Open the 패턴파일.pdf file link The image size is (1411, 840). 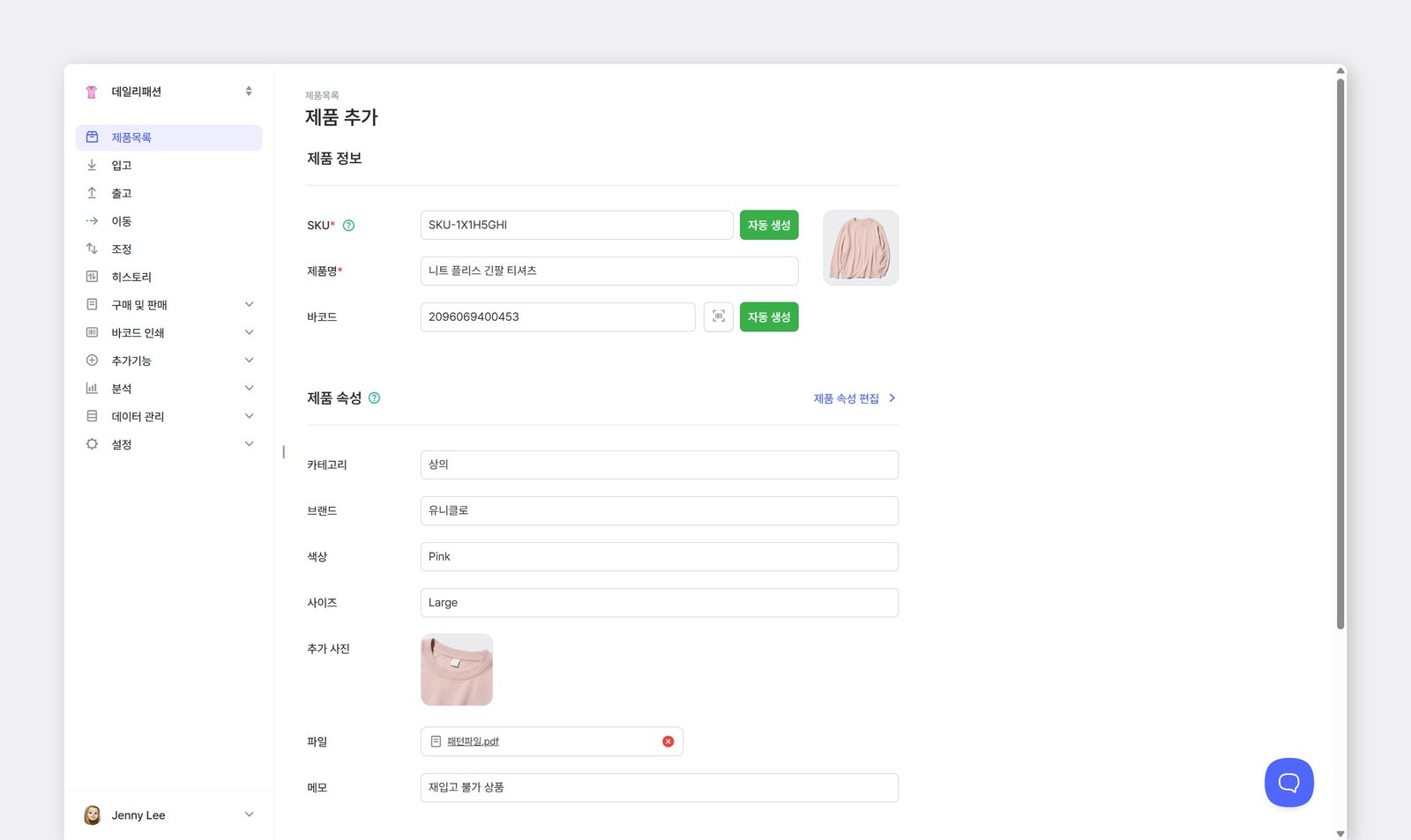pyautogui.click(x=473, y=741)
